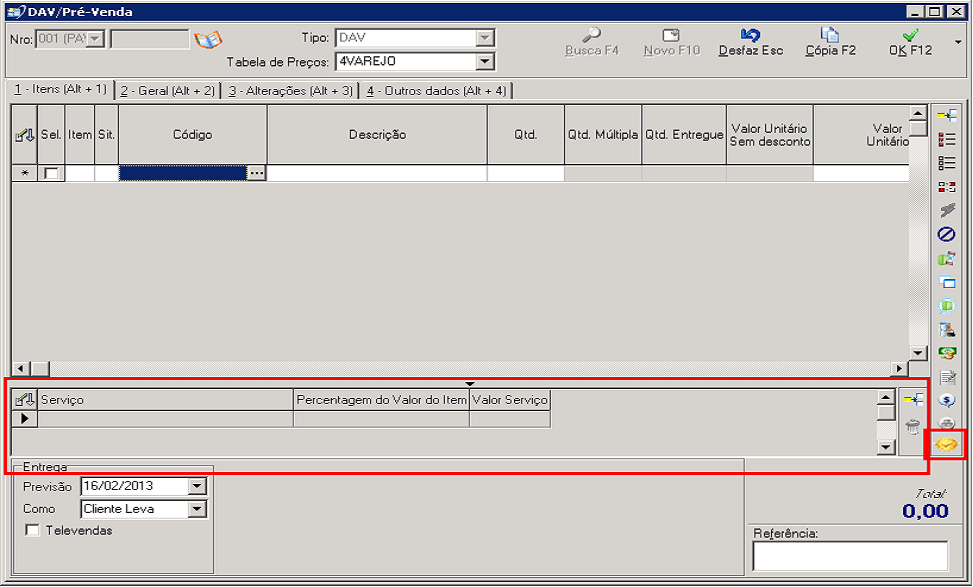Enable the Televendas checkbox
Image resolution: width=973 pixels, height=587 pixels.
coord(32,531)
